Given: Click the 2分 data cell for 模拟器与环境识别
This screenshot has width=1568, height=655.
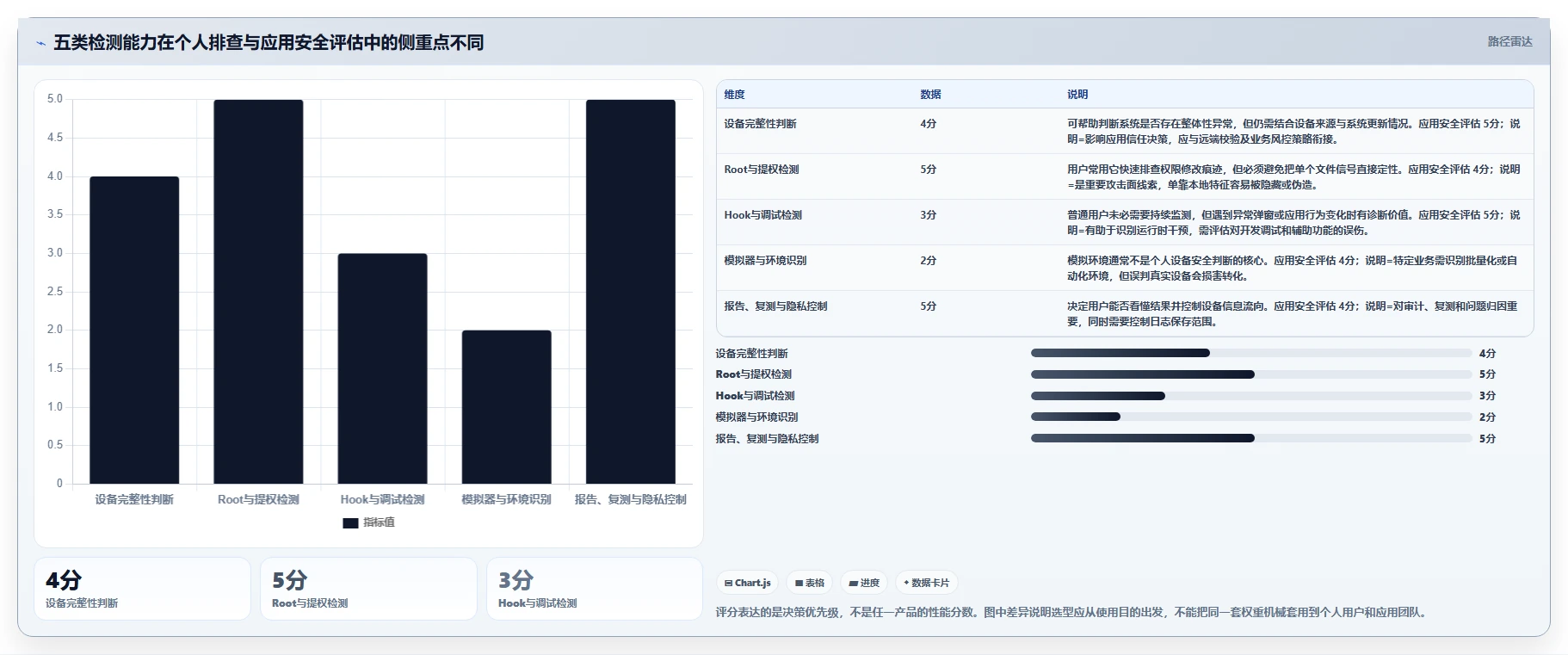Looking at the screenshot, I should click(x=928, y=261).
